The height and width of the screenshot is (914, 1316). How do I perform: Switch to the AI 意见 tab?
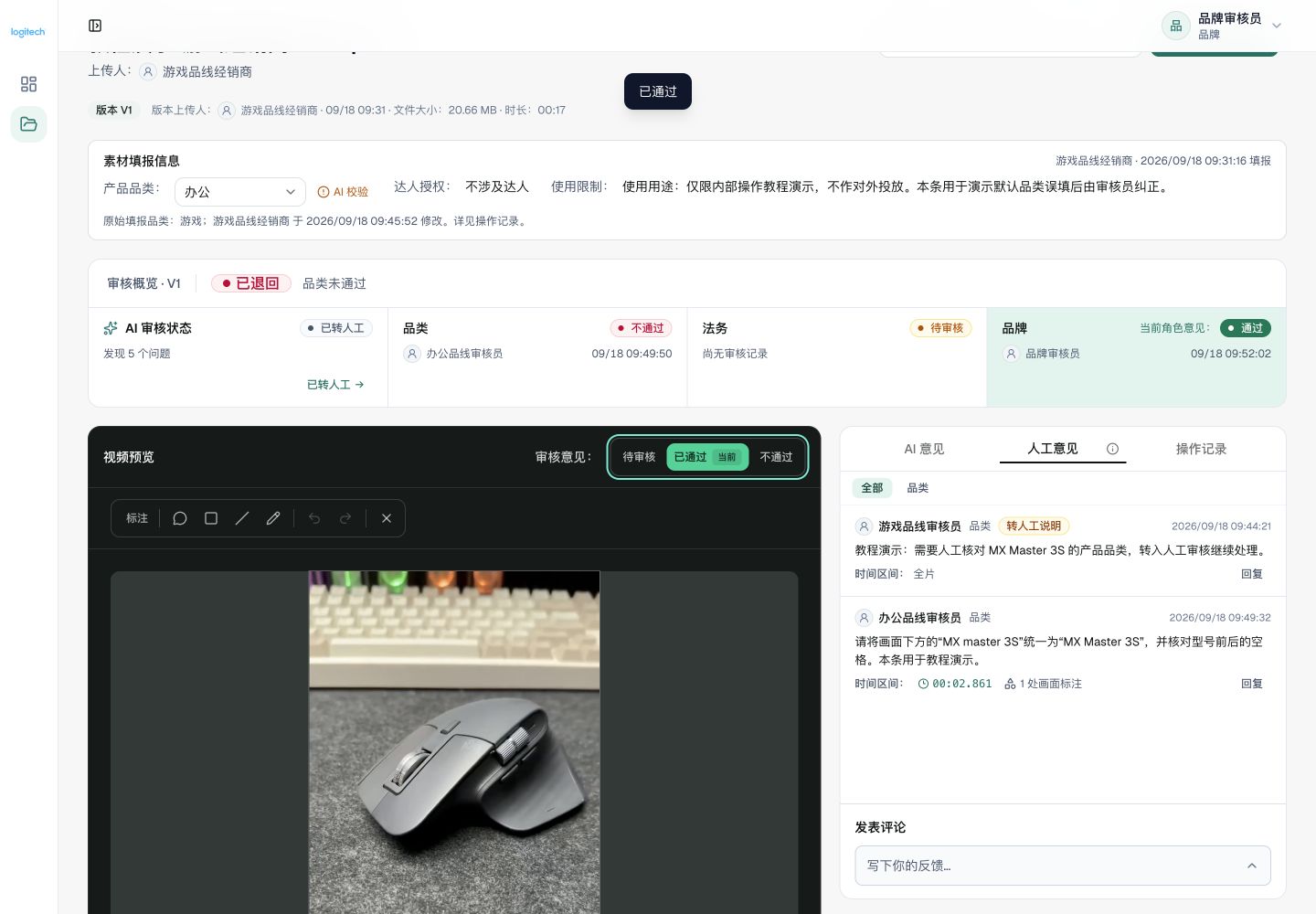(x=924, y=449)
